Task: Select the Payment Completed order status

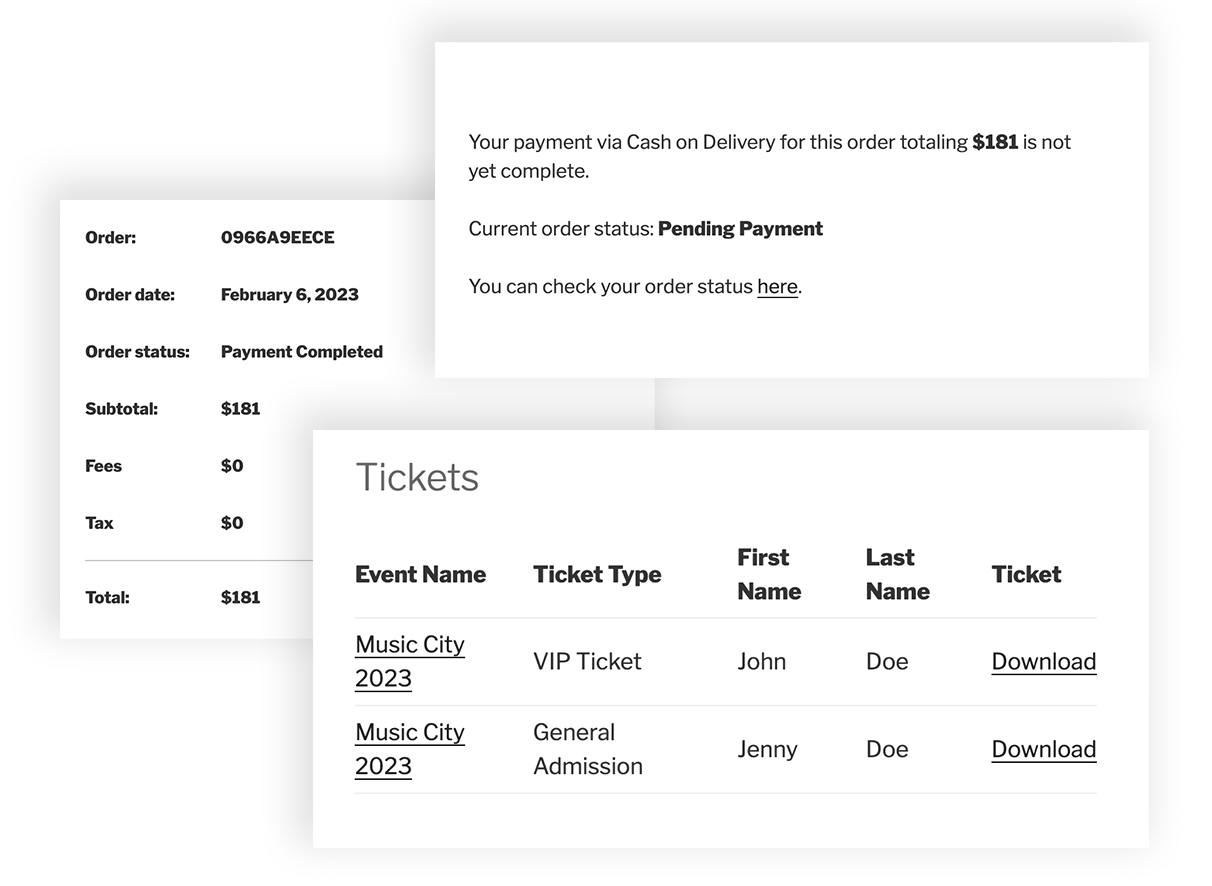Action: click(x=301, y=352)
